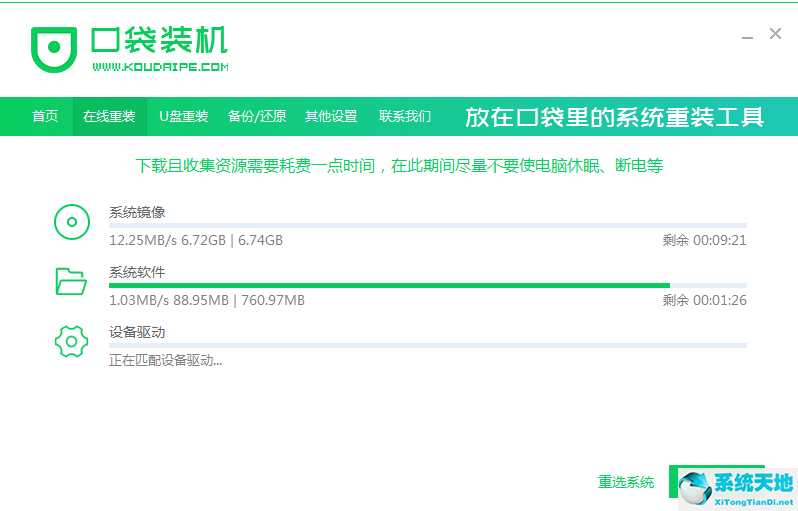Click the 剩余 00:09:21 remaining time
798x511 pixels.
click(704, 240)
